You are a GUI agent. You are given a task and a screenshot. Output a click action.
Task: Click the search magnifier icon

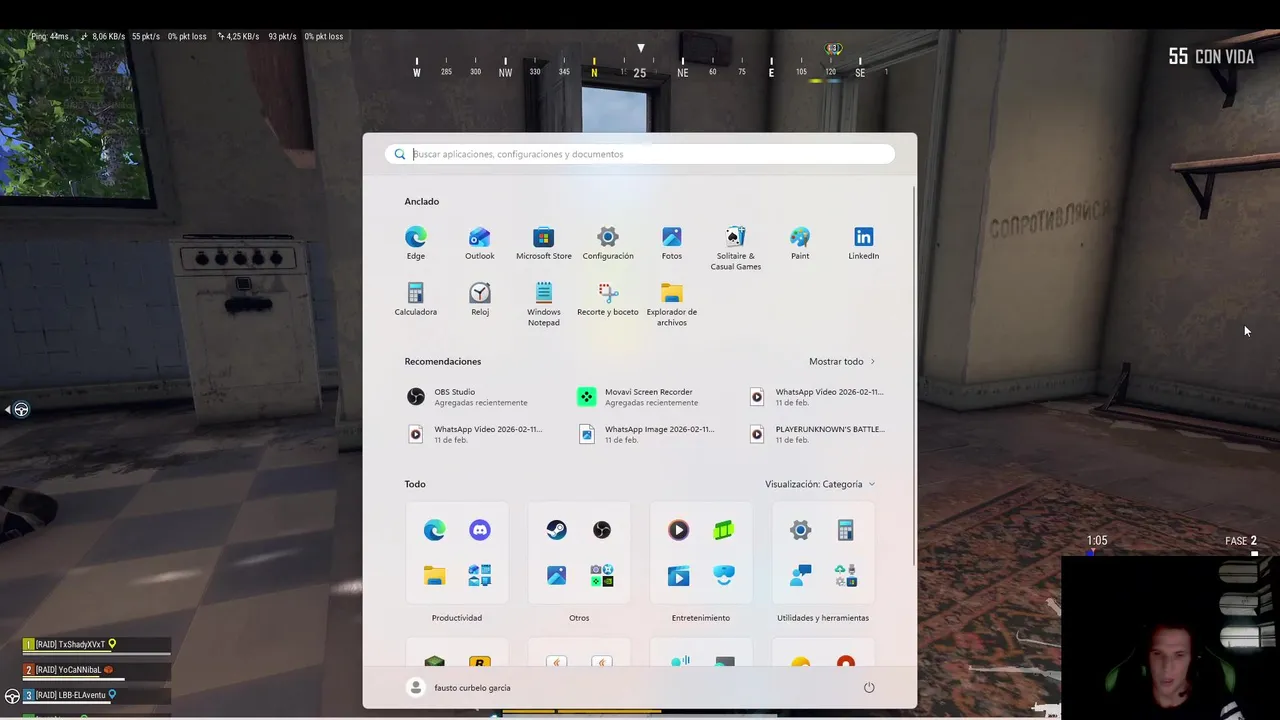[400, 154]
